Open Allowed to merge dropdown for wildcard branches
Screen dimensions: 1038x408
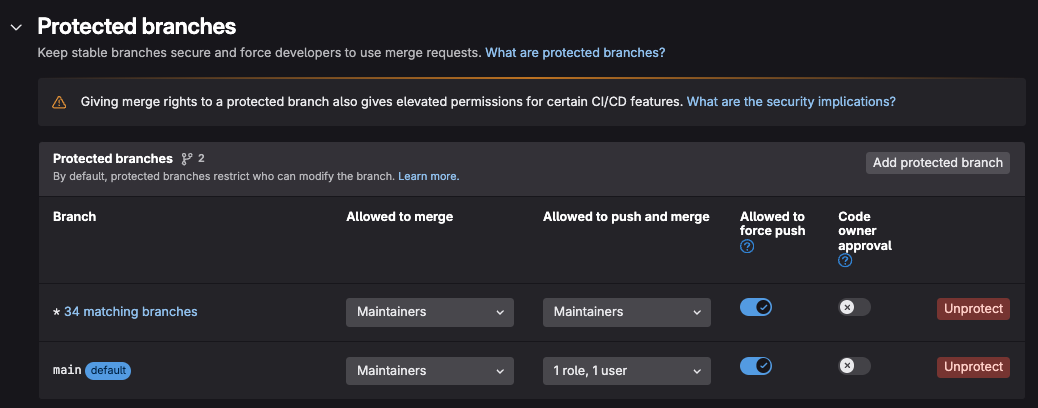click(x=430, y=312)
